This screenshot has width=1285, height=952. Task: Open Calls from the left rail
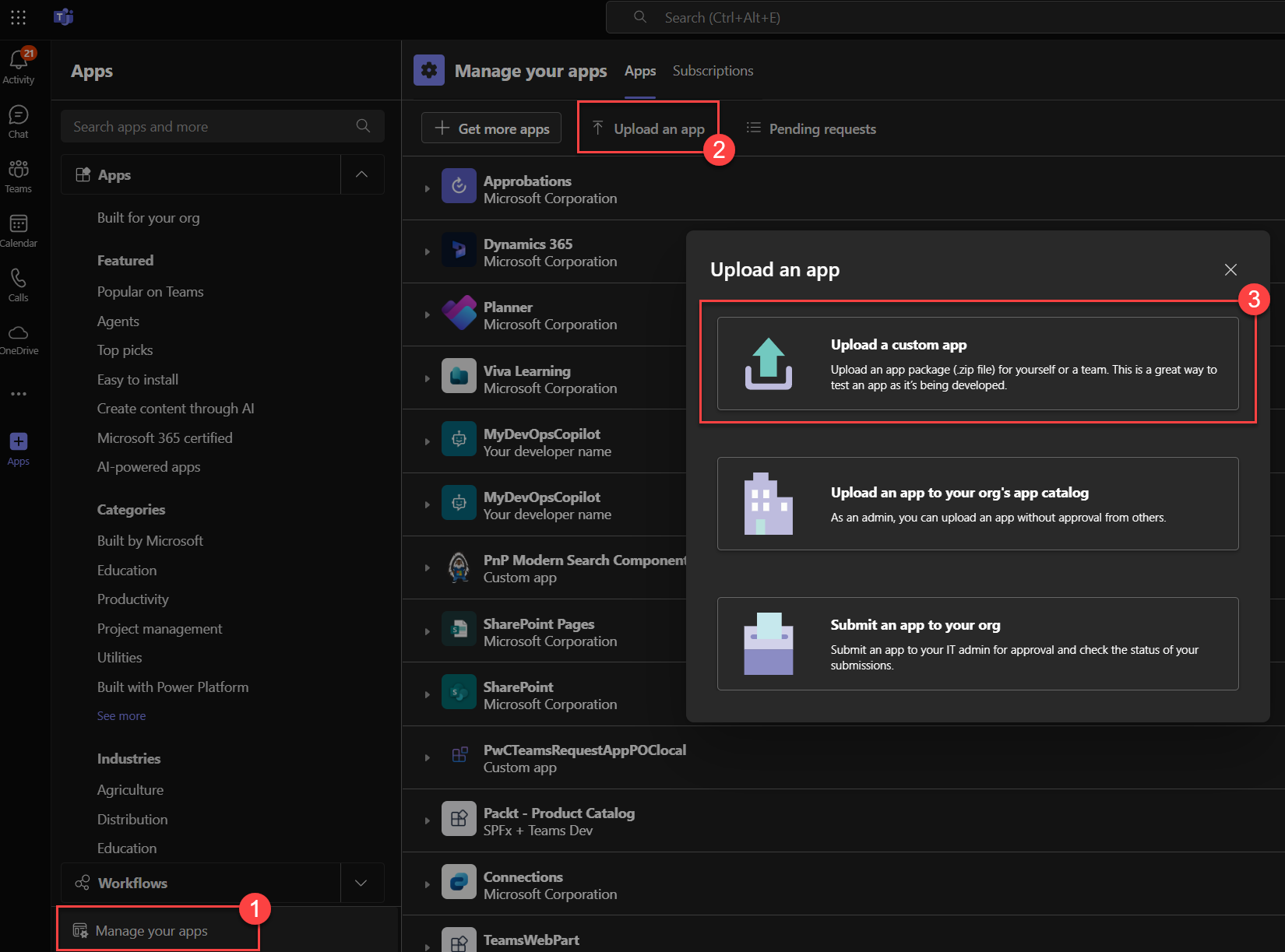pos(19,286)
